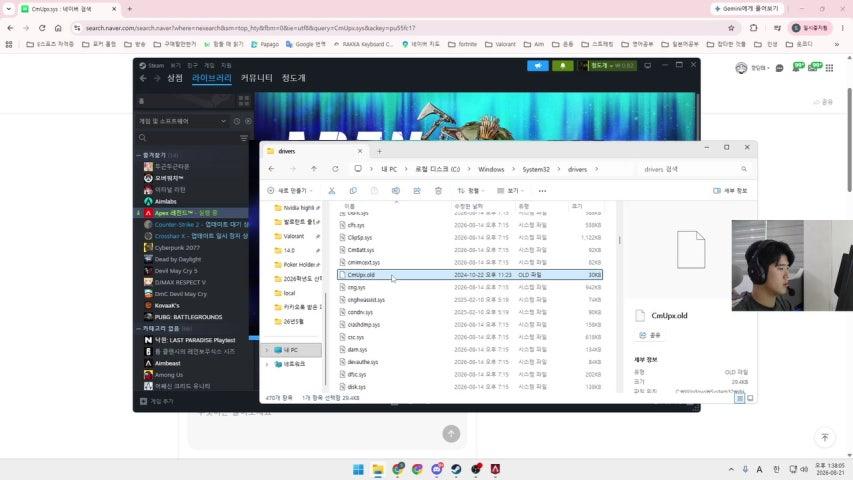Click the Copy icon in Explorer toolbar
Viewport: 853px width, 480px height.
[353, 191]
